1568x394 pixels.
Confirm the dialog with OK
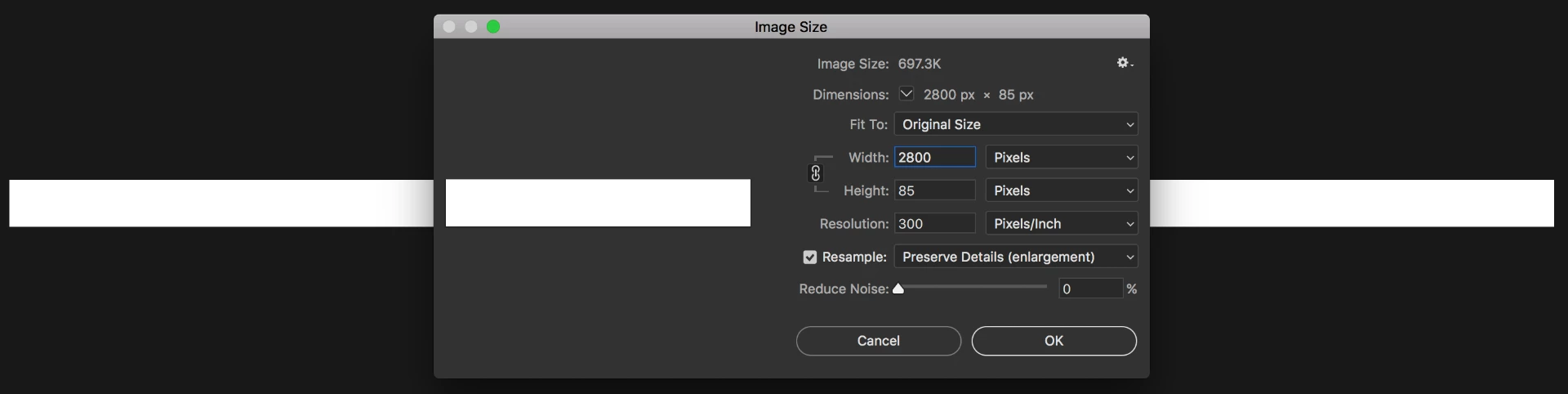pos(1053,341)
